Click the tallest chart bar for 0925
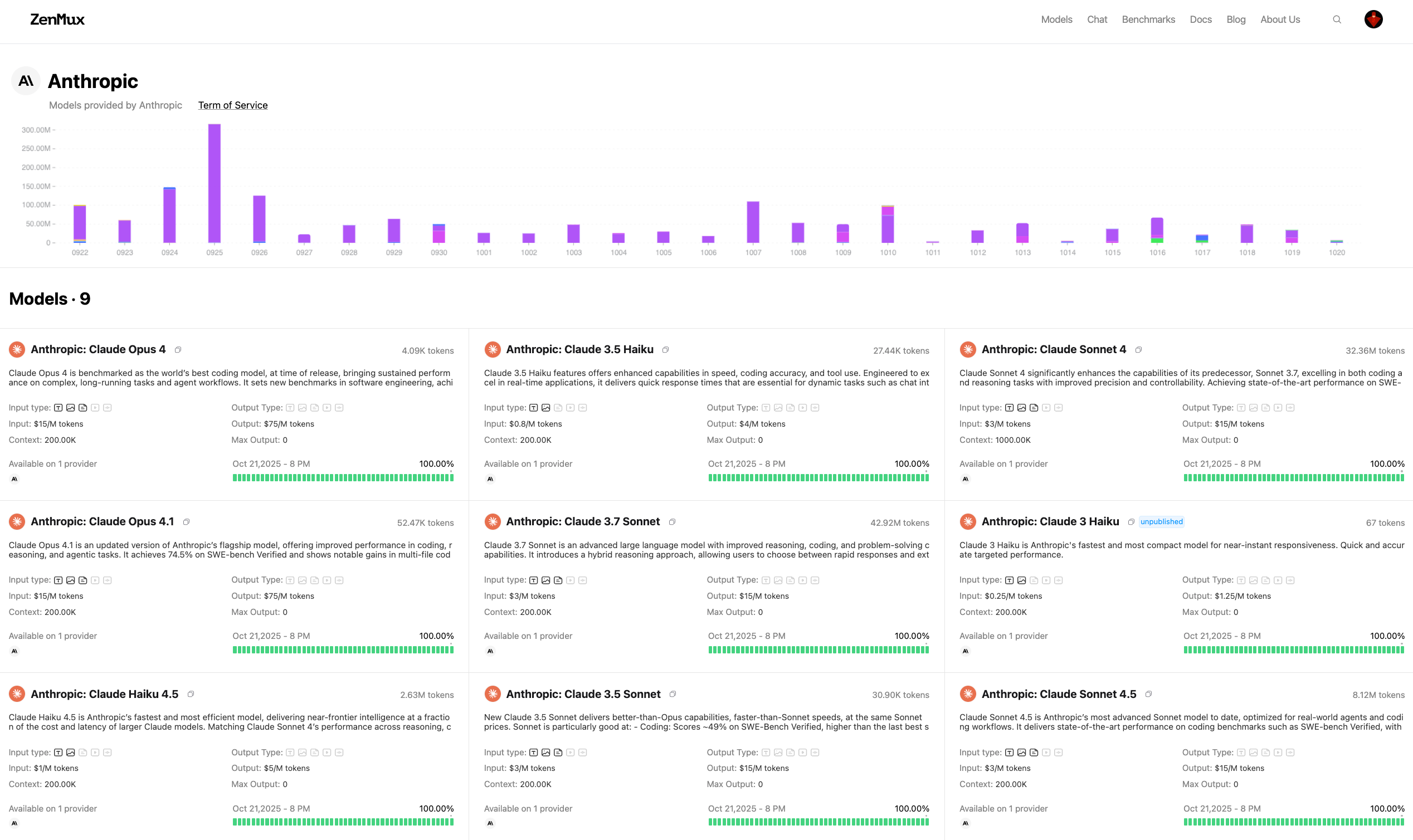Image resolution: width=1413 pixels, height=840 pixels. 215,183
